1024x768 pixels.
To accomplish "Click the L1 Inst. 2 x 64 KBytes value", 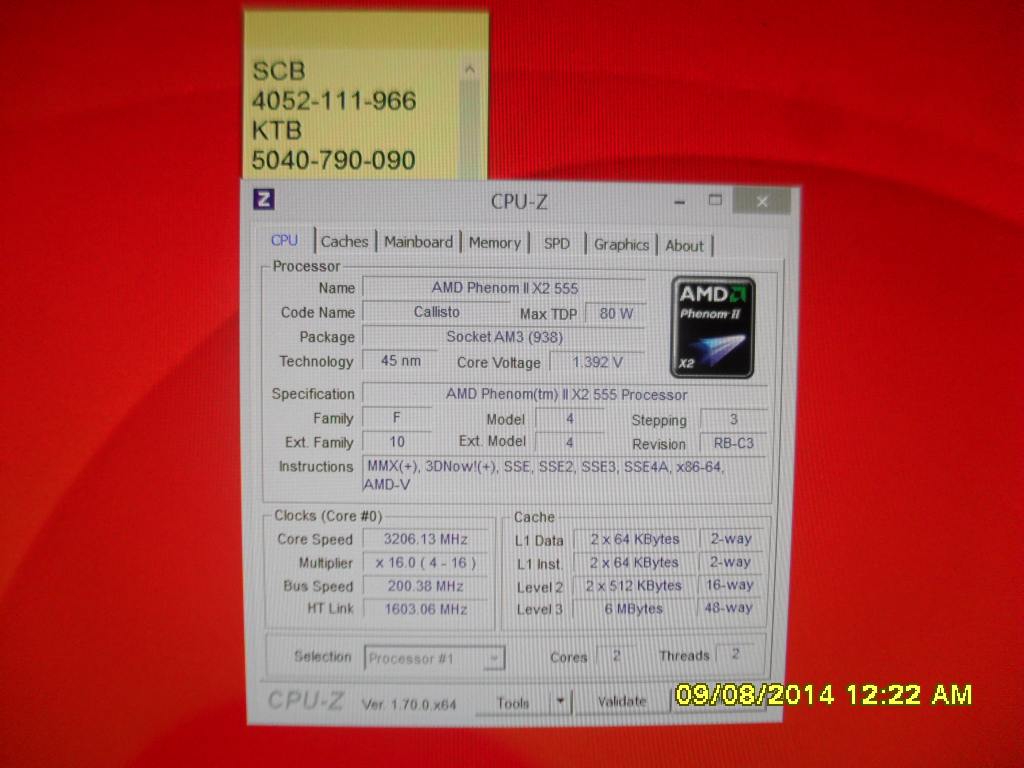I will click(x=635, y=562).
